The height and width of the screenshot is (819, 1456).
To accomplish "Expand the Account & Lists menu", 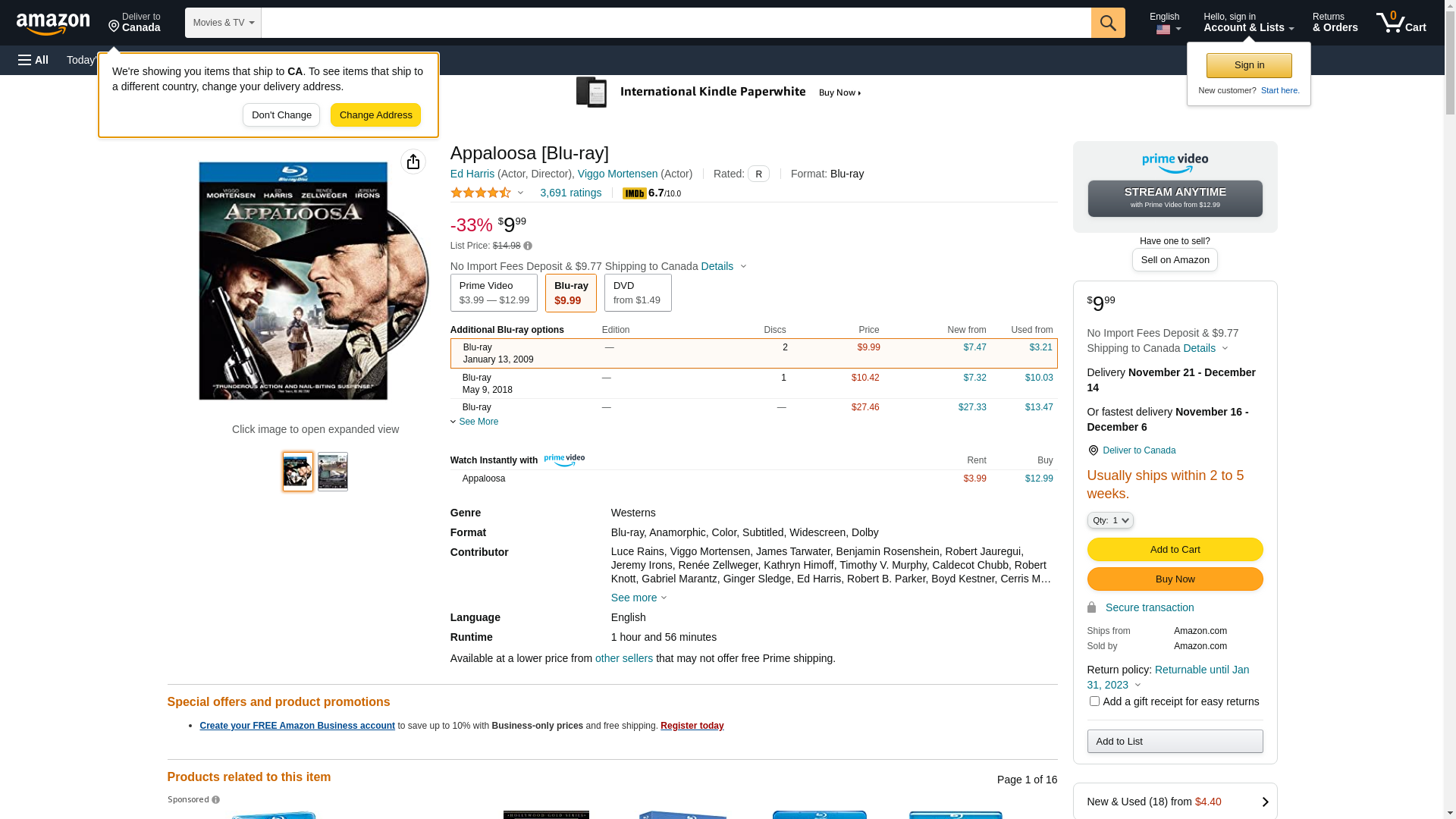I will coord(1248,23).
